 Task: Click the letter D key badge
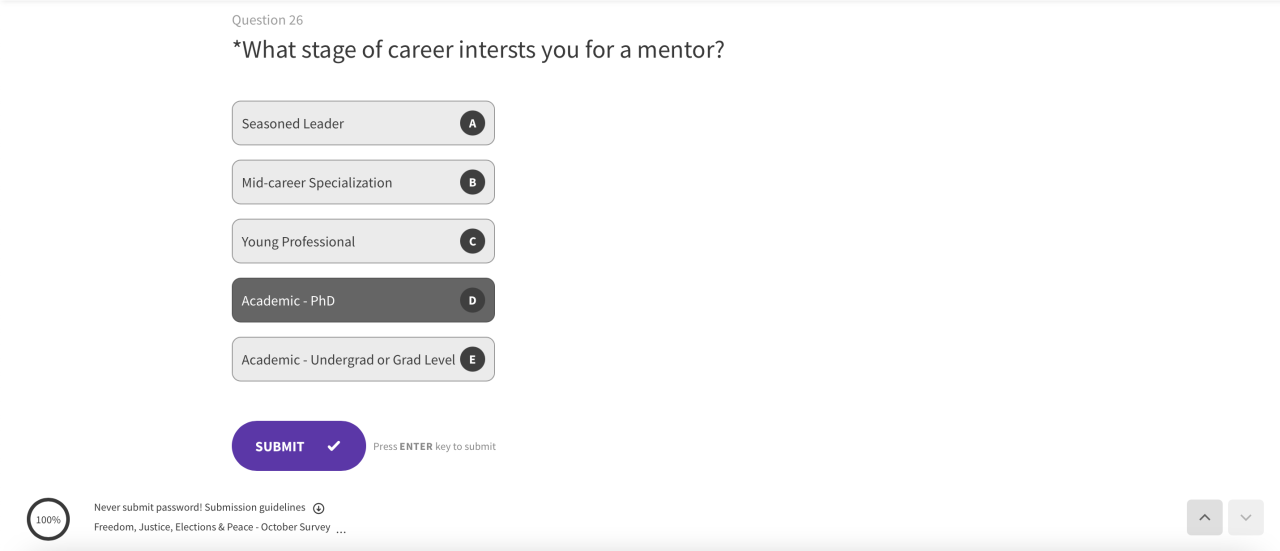pos(472,300)
